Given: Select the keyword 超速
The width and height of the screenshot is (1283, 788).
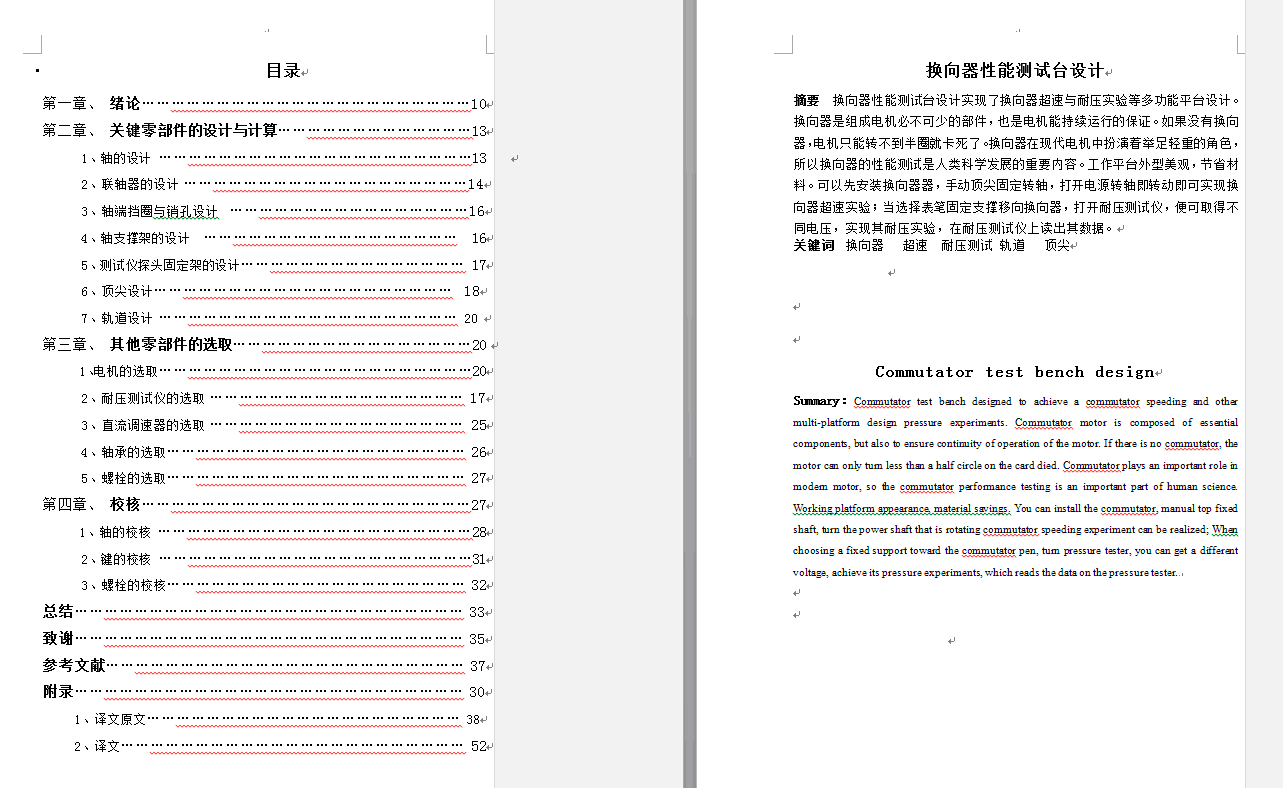Looking at the screenshot, I should point(915,245).
